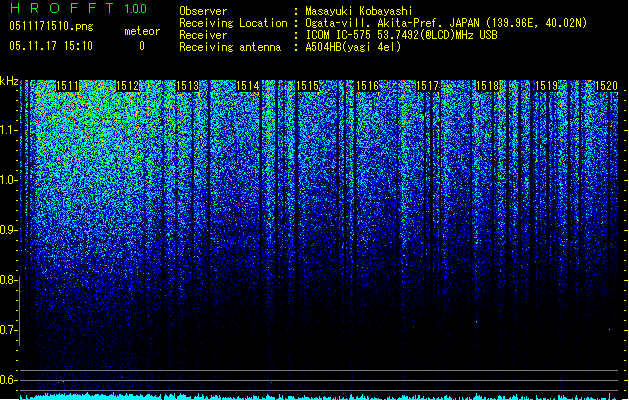
Task: Click the 1517 time marker
Action: pyautogui.click(x=428, y=86)
